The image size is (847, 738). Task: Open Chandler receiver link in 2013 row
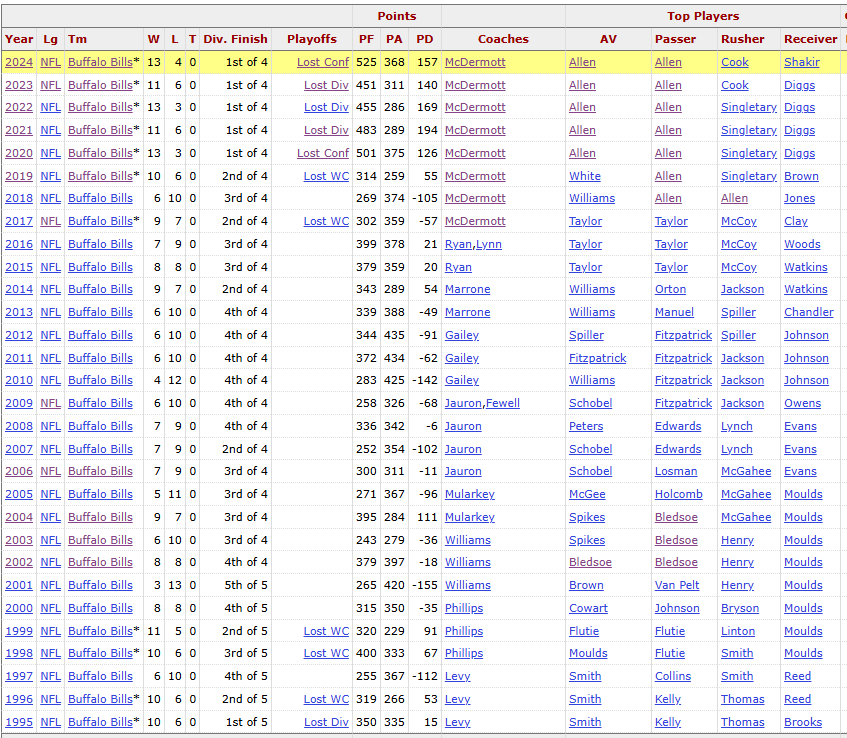(809, 312)
